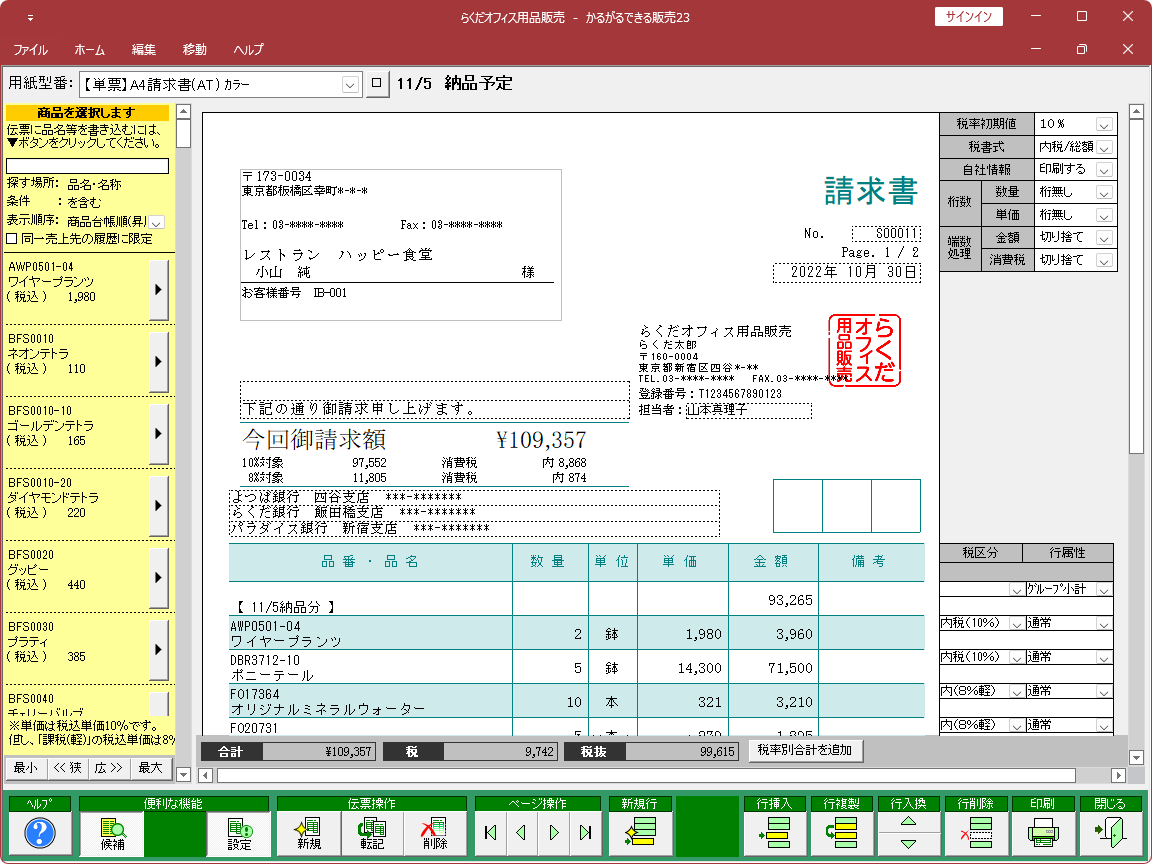
Task: Add a new row with 新規行 icon
Action: coord(640,833)
